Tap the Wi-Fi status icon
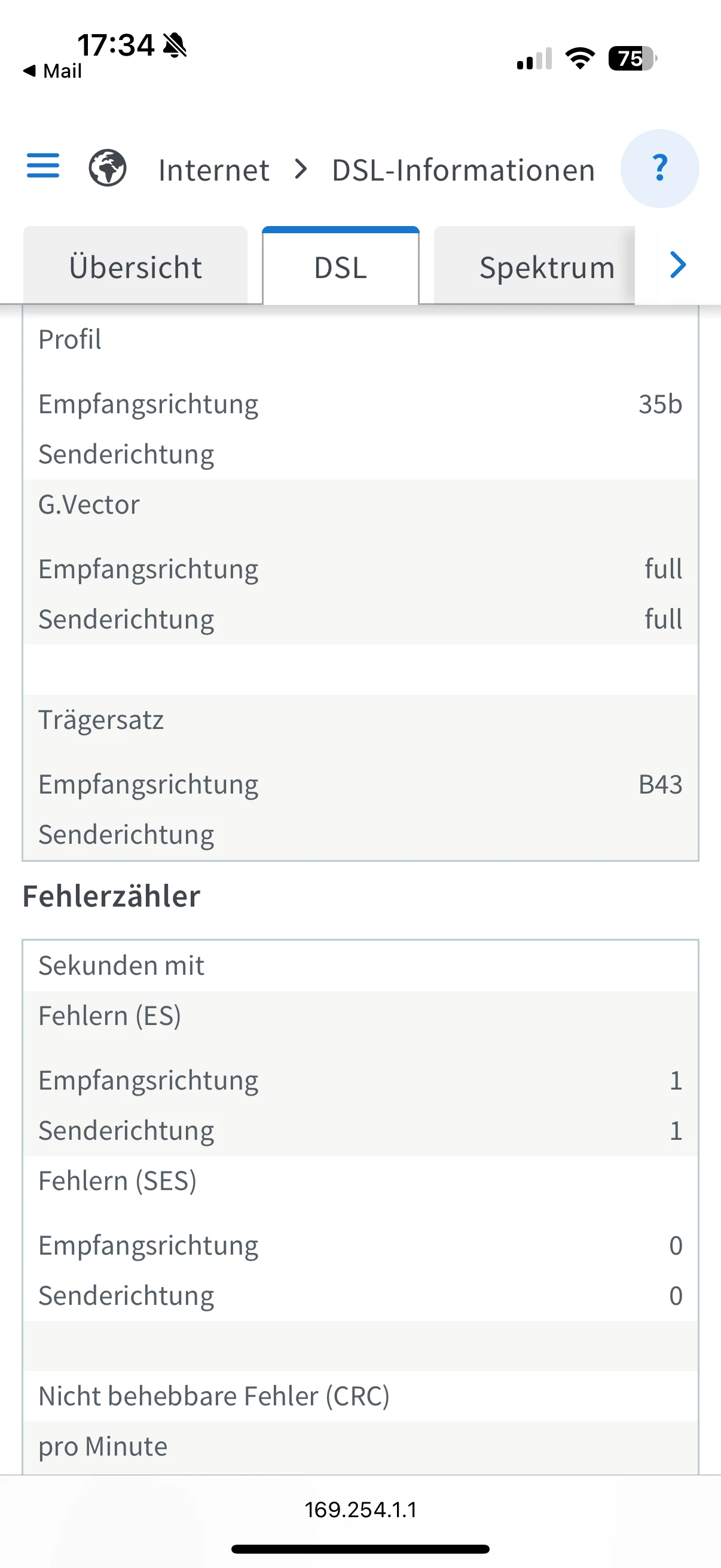Image resolution: width=721 pixels, height=1568 pixels. click(x=580, y=59)
